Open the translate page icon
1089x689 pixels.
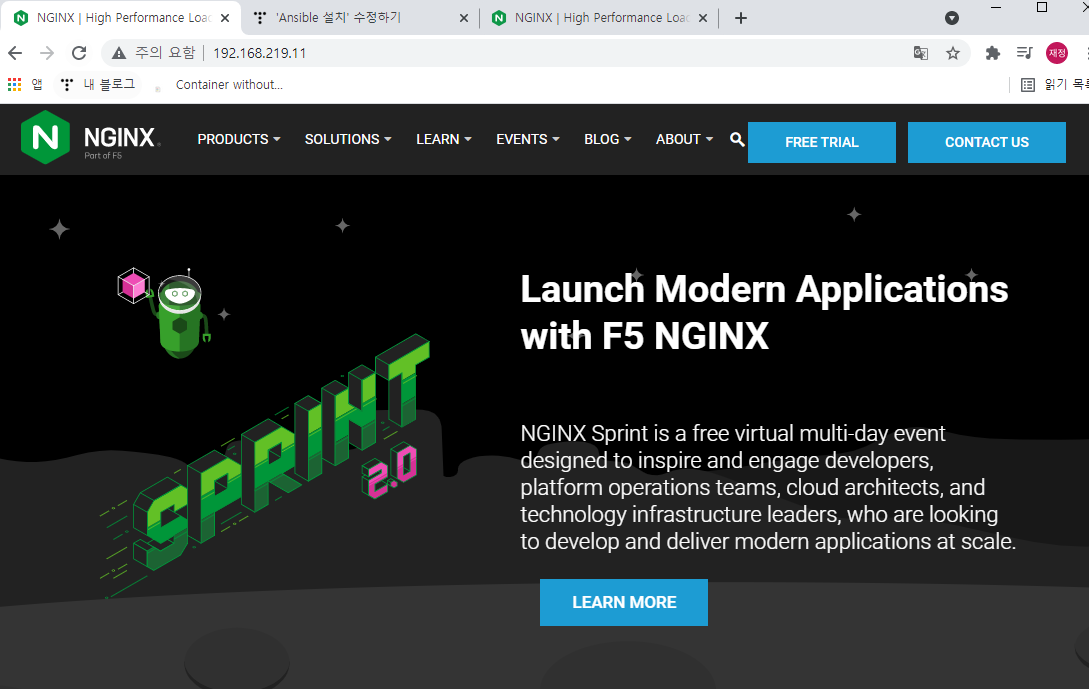coord(921,53)
